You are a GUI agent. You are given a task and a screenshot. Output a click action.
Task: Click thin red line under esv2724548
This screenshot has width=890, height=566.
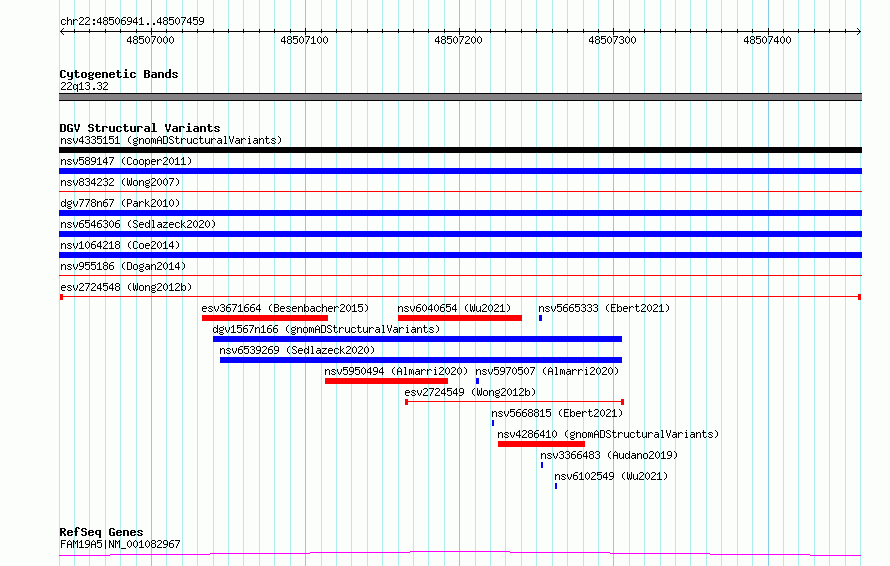460,297
